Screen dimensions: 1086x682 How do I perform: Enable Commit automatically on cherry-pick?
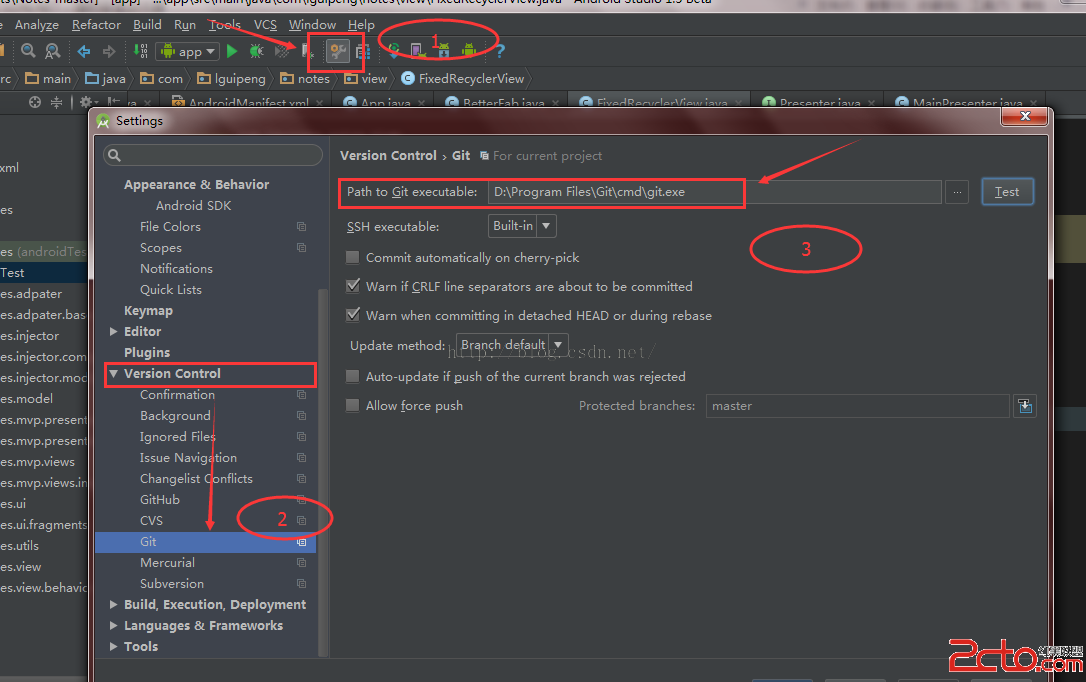coord(353,258)
